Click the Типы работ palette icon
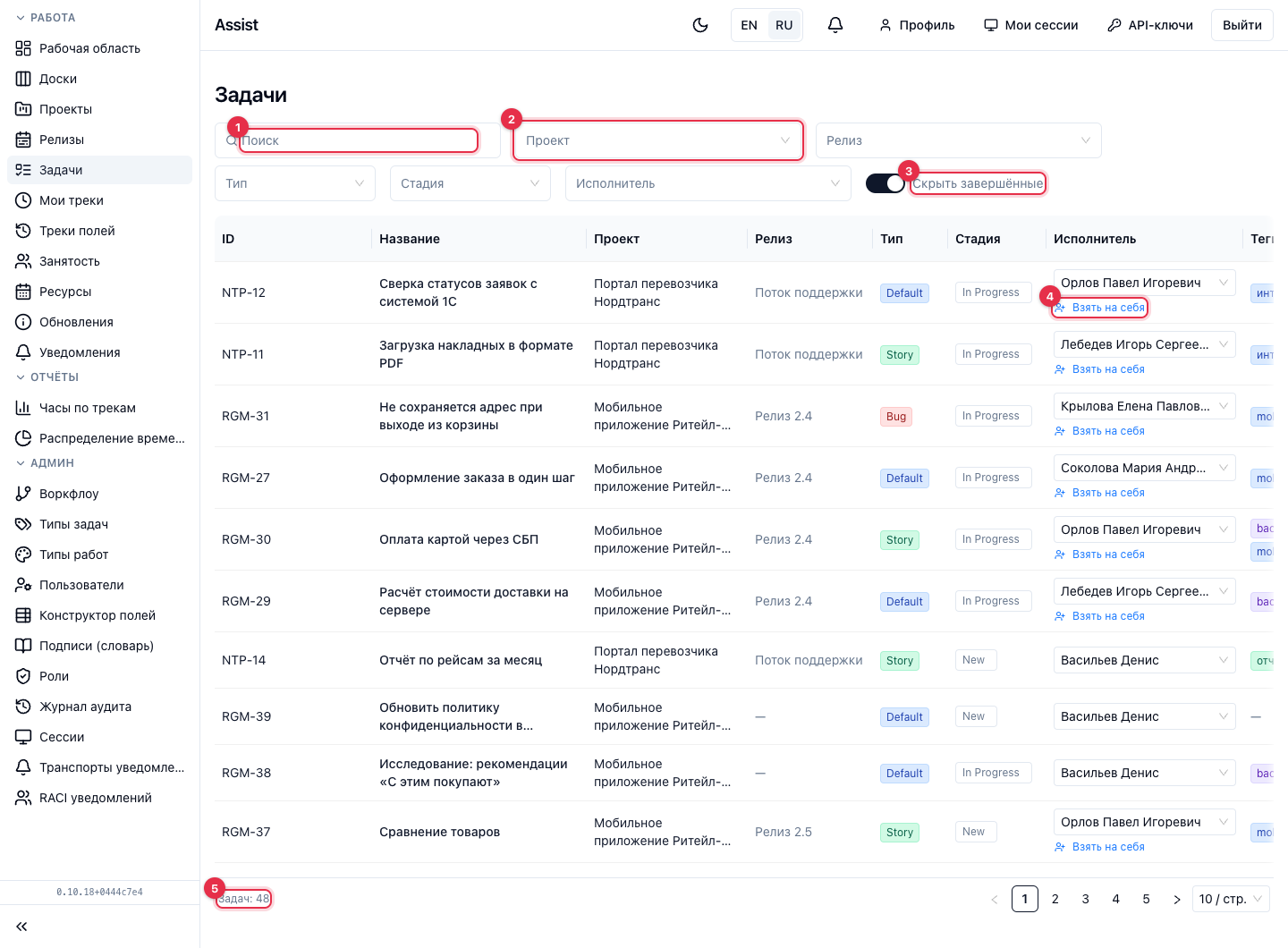This screenshot has width=1288, height=948. click(23, 554)
